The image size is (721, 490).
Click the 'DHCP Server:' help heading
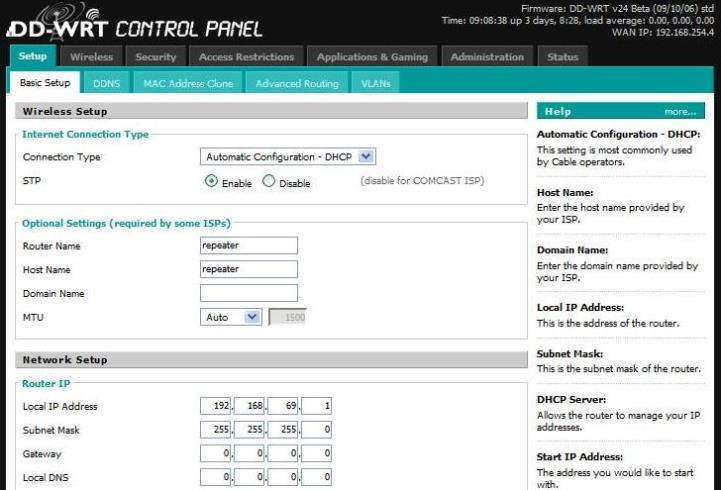(x=571, y=399)
